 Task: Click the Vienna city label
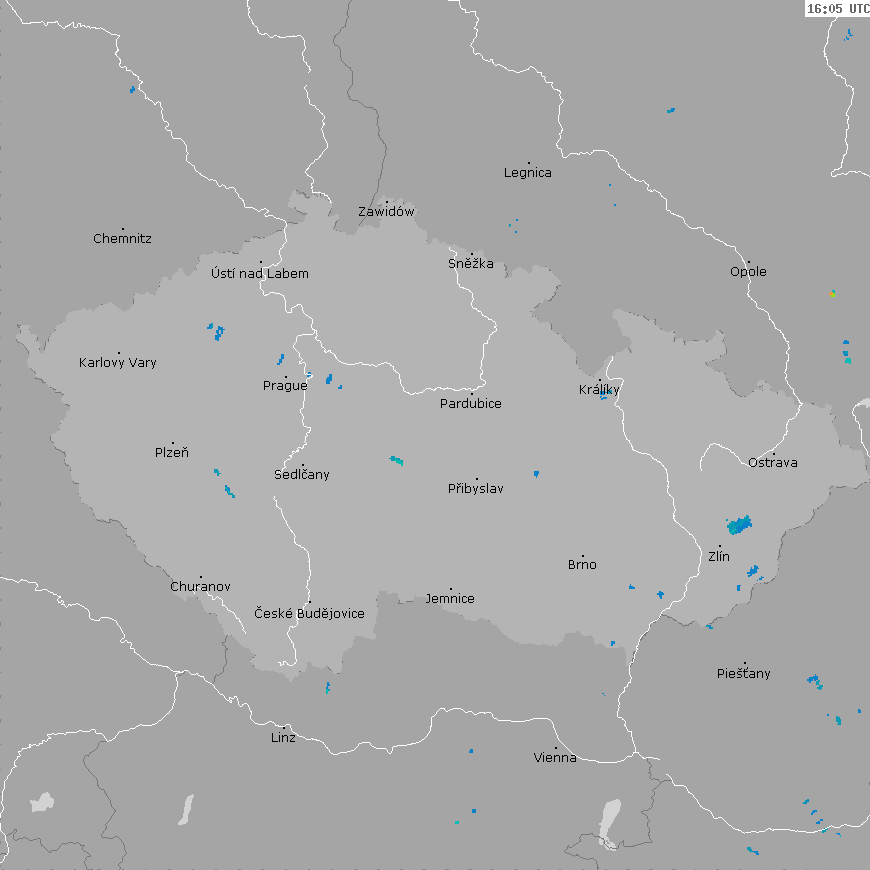(x=555, y=758)
